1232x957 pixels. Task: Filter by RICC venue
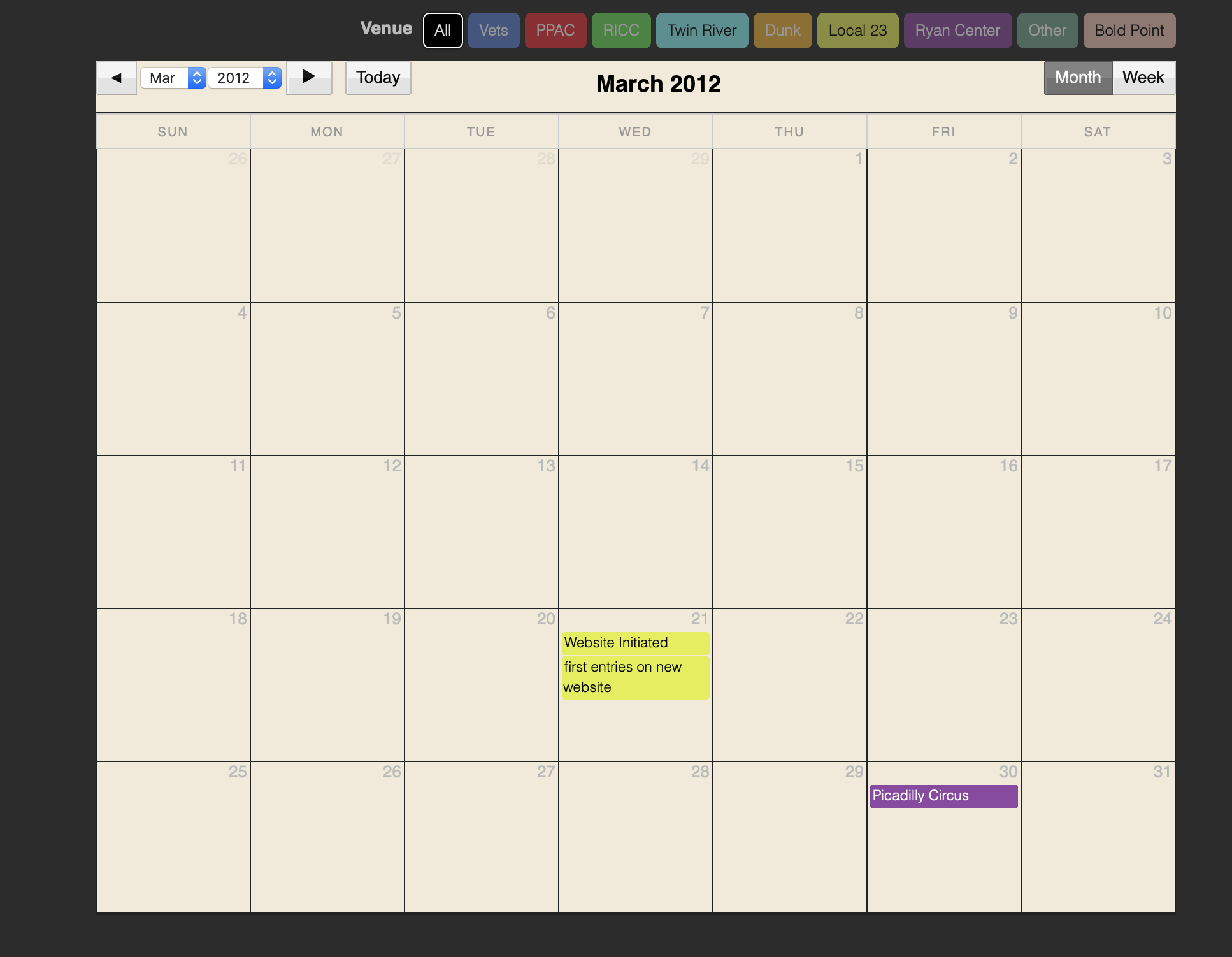(621, 31)
